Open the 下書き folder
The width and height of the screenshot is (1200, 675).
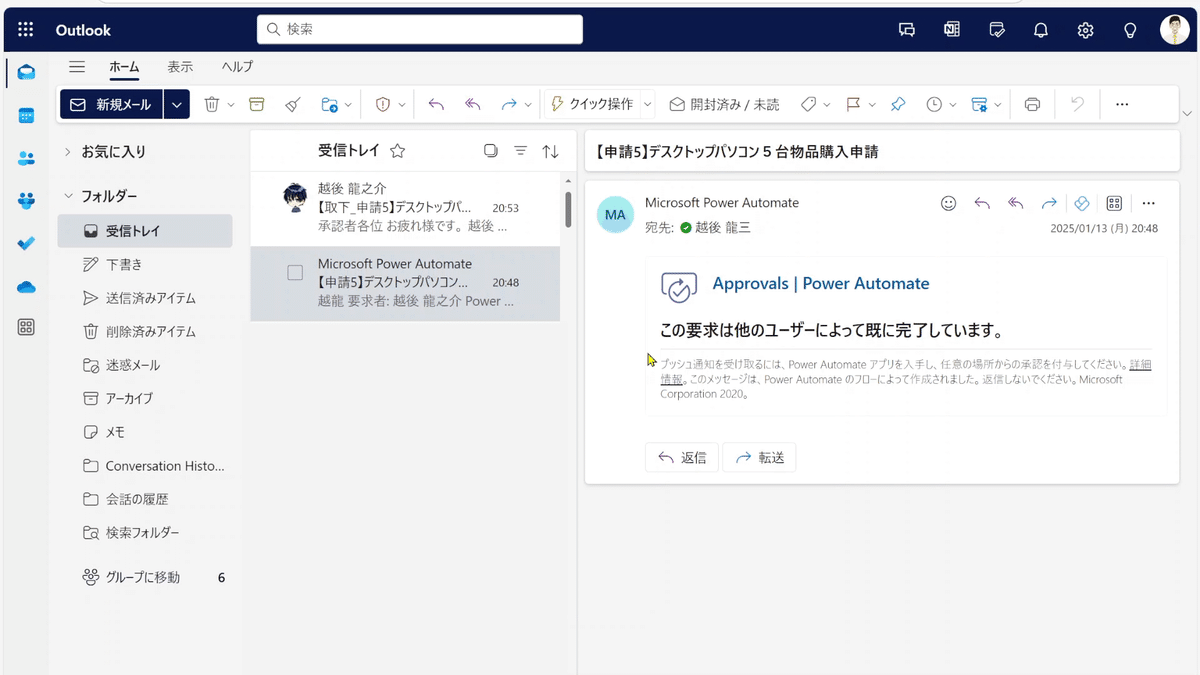[145, 265]
